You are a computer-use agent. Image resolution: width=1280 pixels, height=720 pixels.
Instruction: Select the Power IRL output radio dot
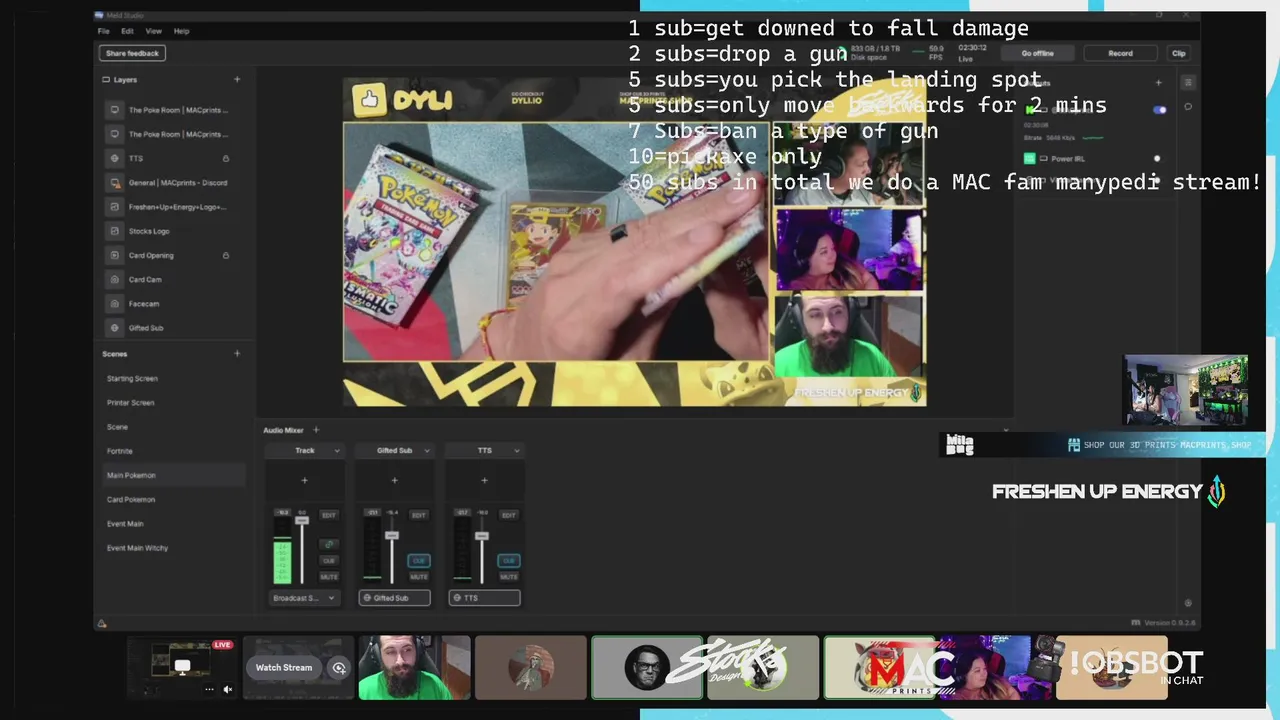coord(1157,158)
